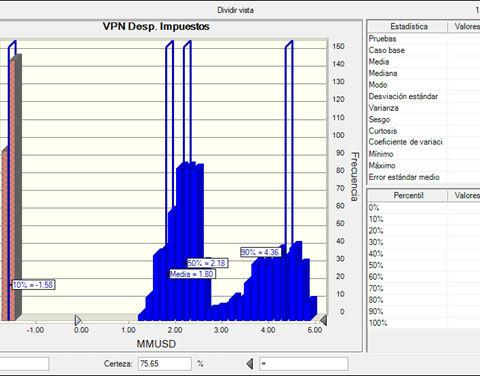The height and width of the screenshot is (376, 480).
Task: Select the 90% = 4.36 marker label
Action: 260,252
